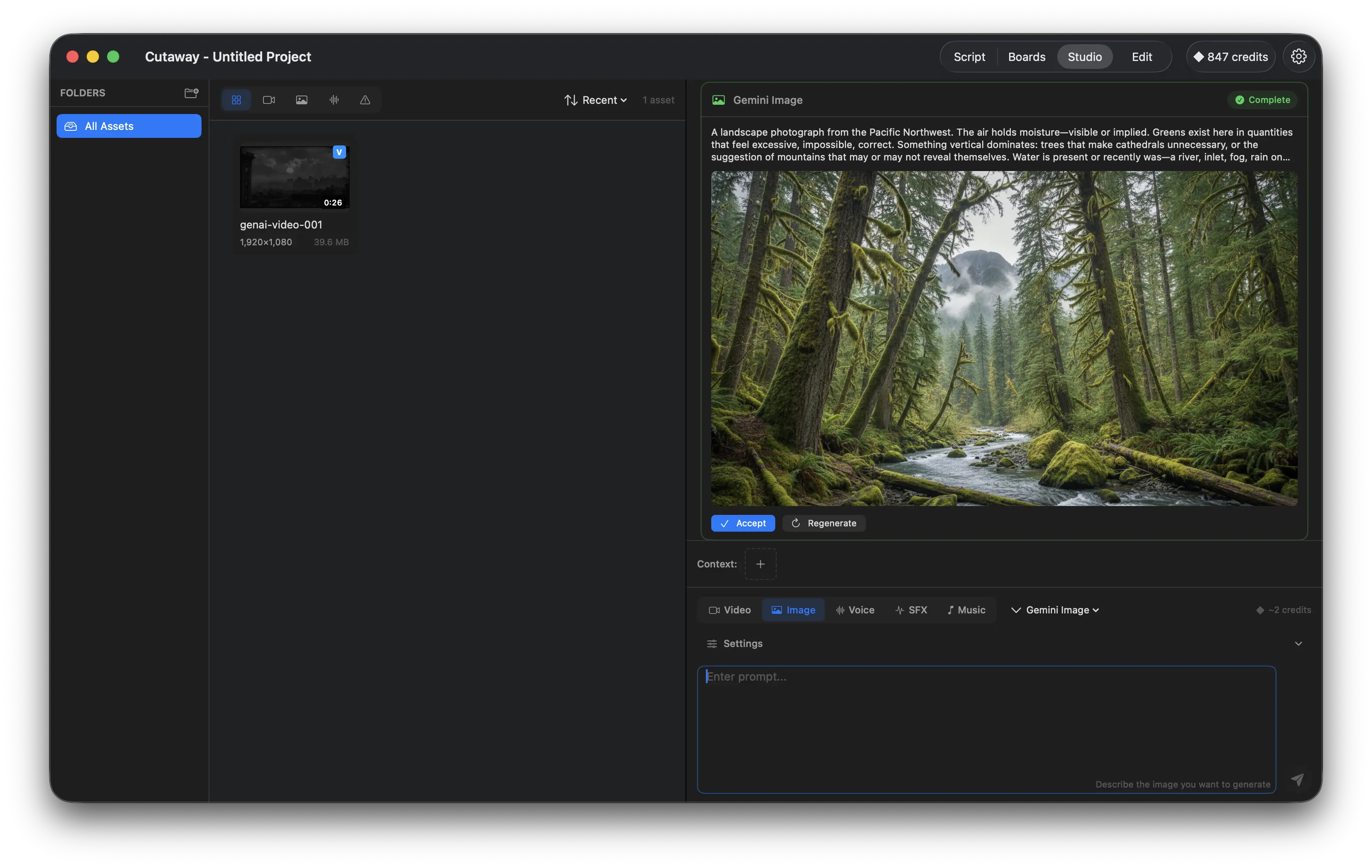
Task: Click the send prompt arrow icon
Action: pyautogui.click(x=1297, y=780)
